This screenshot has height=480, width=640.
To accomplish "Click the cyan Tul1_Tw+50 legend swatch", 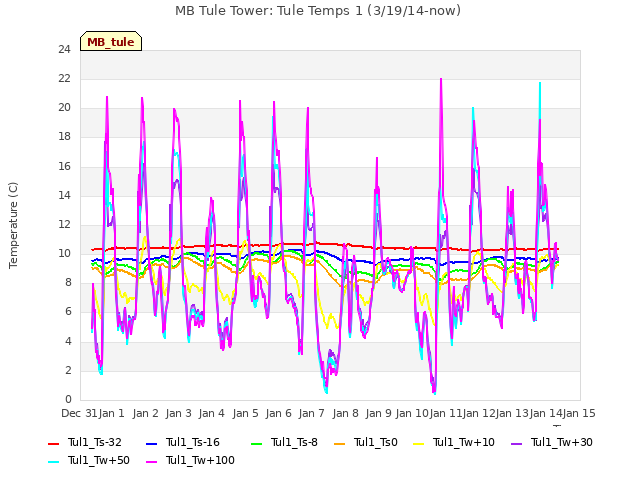I will (x=54, y=461).
